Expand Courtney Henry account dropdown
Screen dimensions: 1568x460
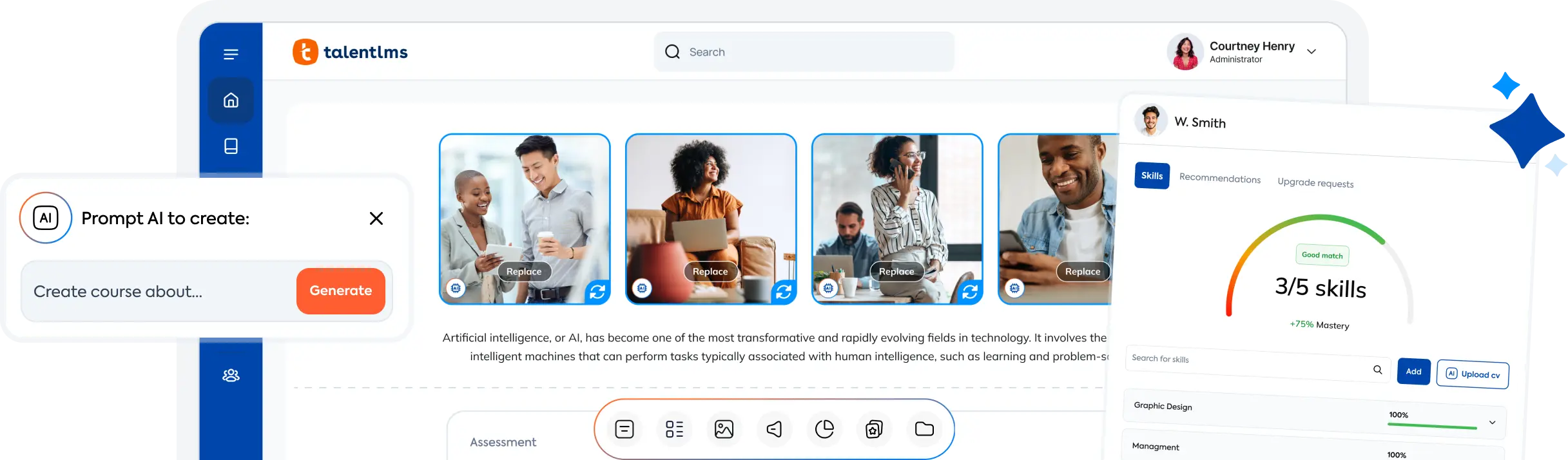point(1311,52)
